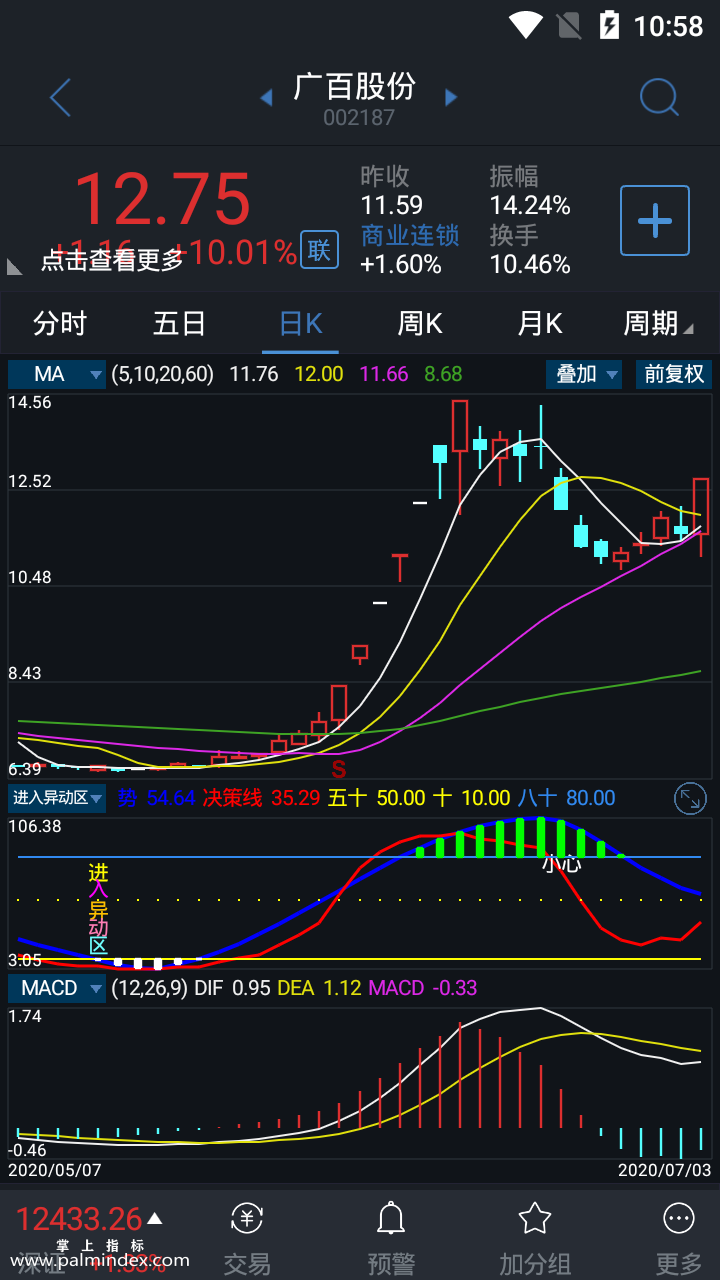Screen dimensions: 720x1280
Task: Tap the DEA 1.12 value
Action: pos(320,988)
